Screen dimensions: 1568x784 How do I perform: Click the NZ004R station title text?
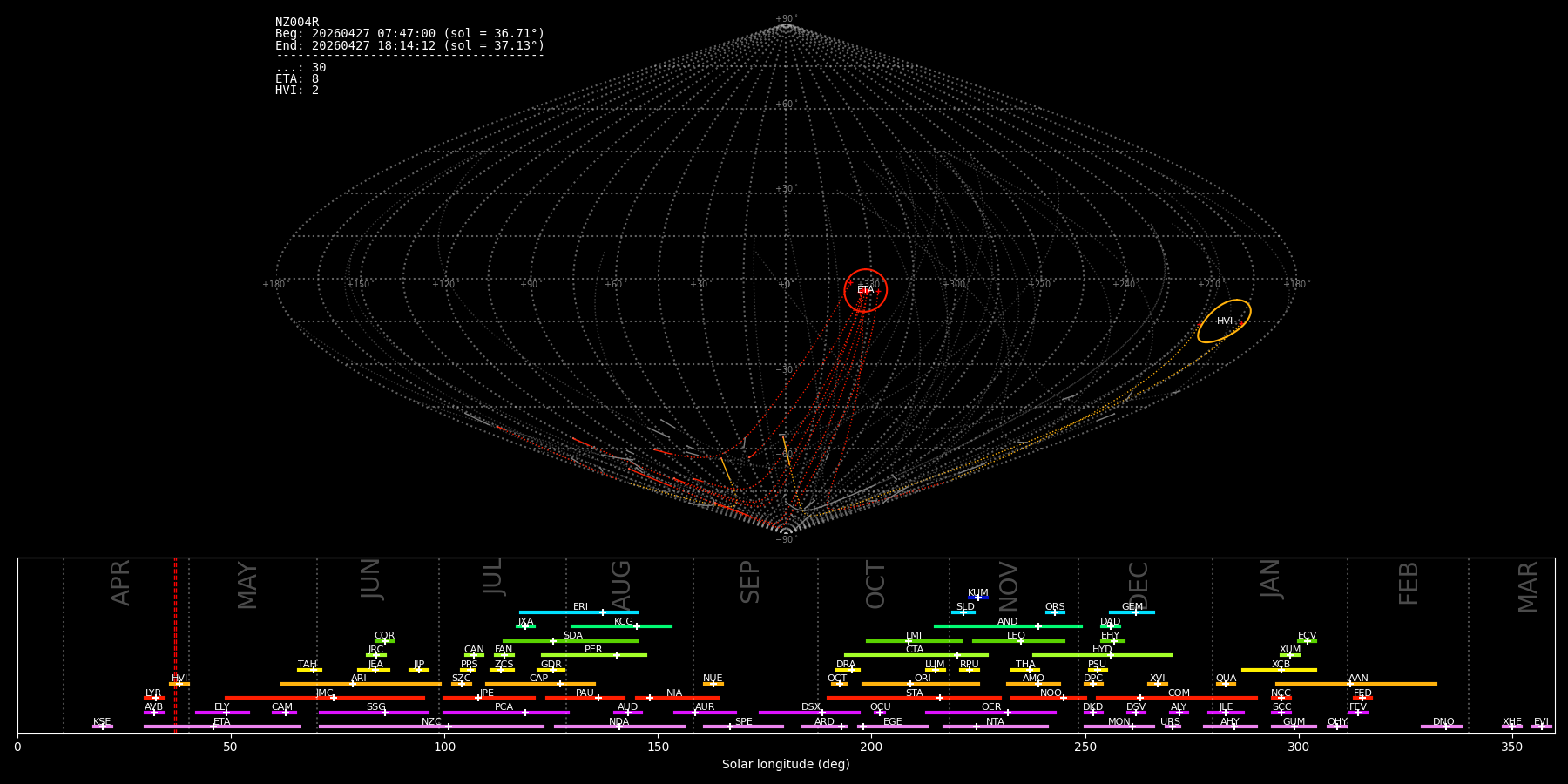point(297,23)
